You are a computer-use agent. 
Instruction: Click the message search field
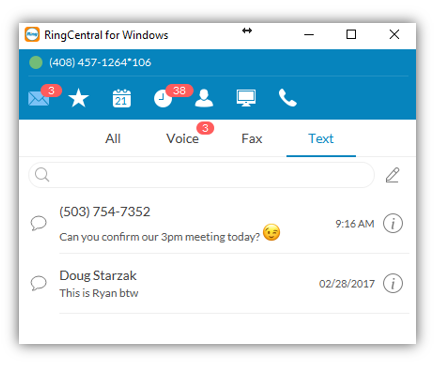pyautogui.click(x=202, y=175)
